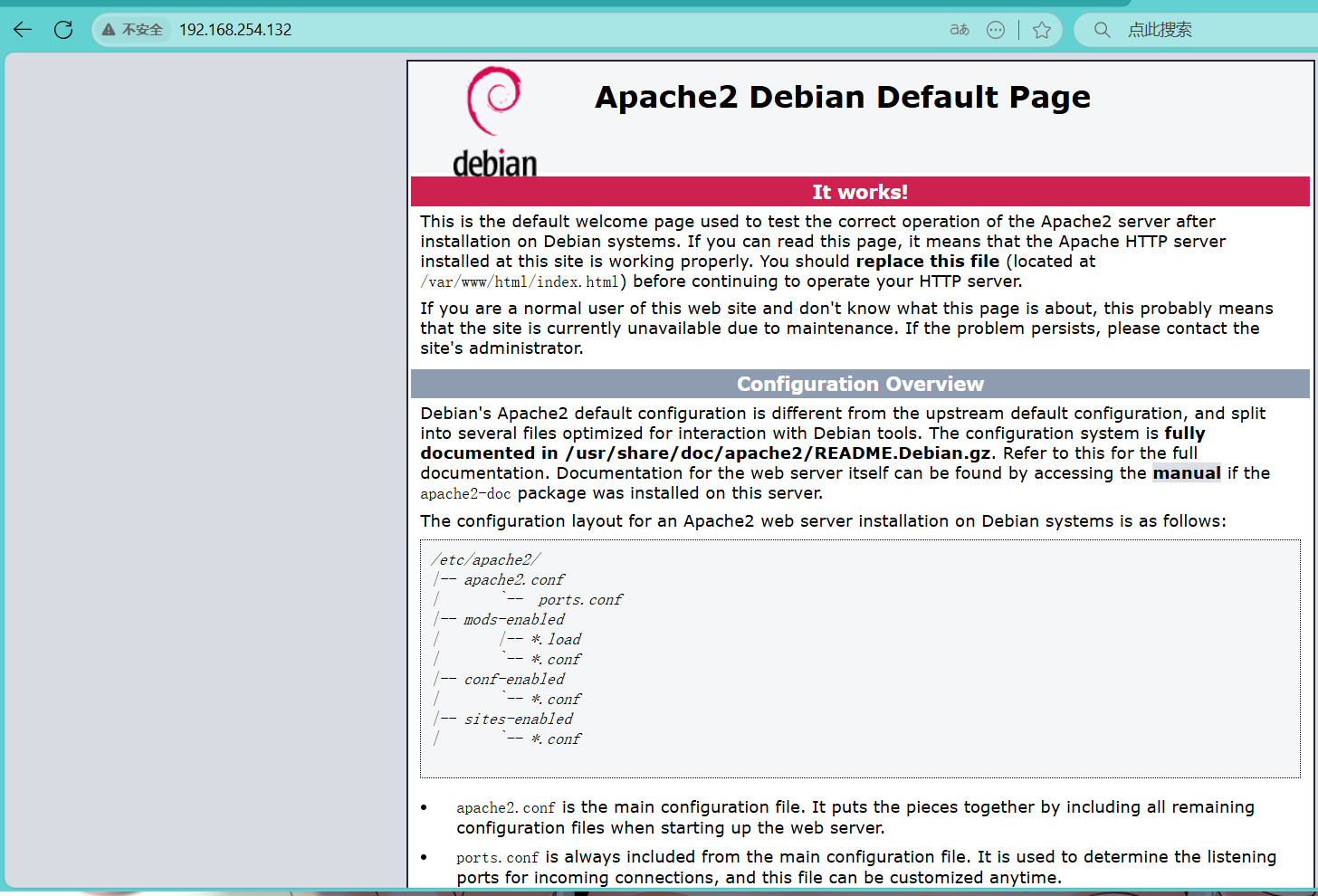Screen dimensions: 1318x896
Task: Click mods-enabled line in the tree
Action: coord(514,620)
